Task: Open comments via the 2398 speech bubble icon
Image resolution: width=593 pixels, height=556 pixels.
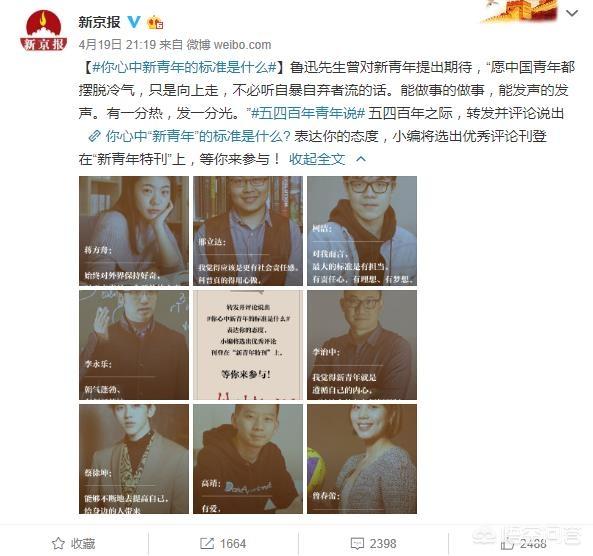Action: (x=357, y=544)
